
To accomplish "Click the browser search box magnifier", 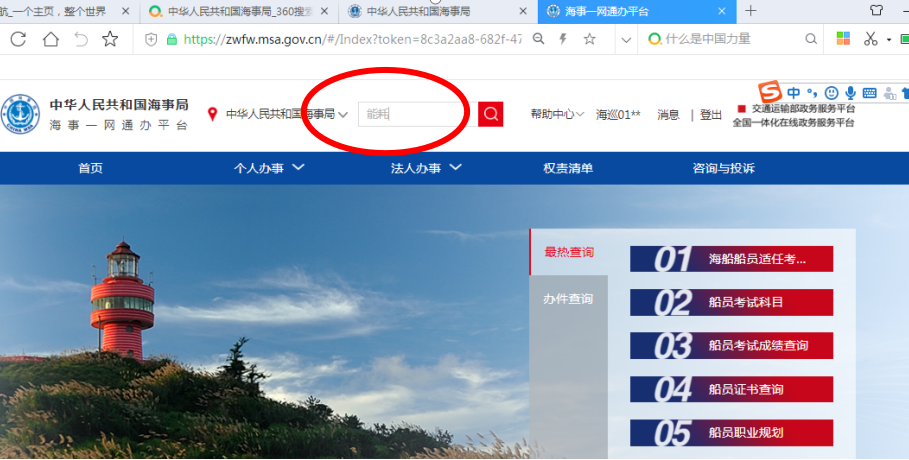I will tap(811, 39).
